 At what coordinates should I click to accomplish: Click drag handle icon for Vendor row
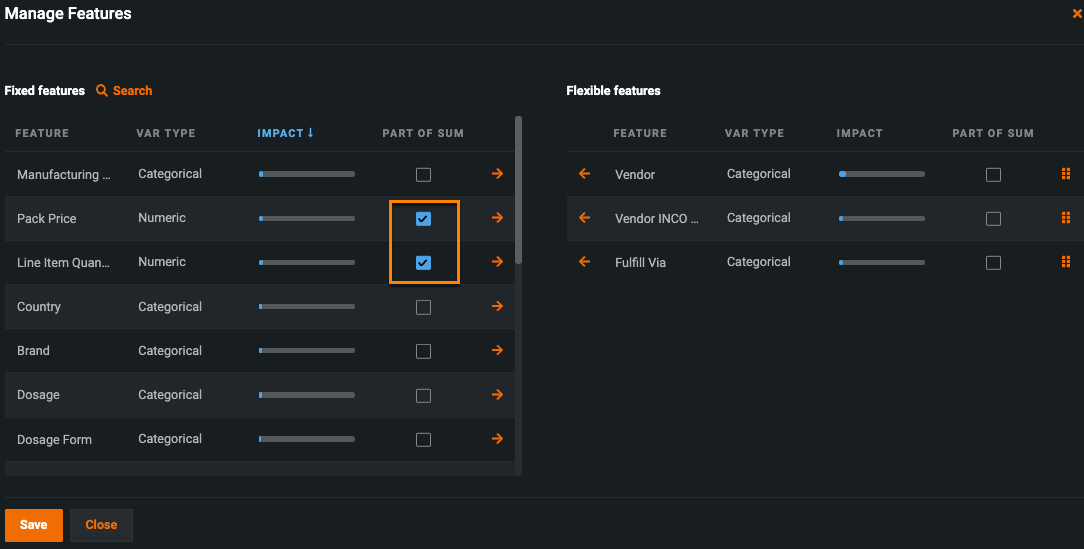1065,174
